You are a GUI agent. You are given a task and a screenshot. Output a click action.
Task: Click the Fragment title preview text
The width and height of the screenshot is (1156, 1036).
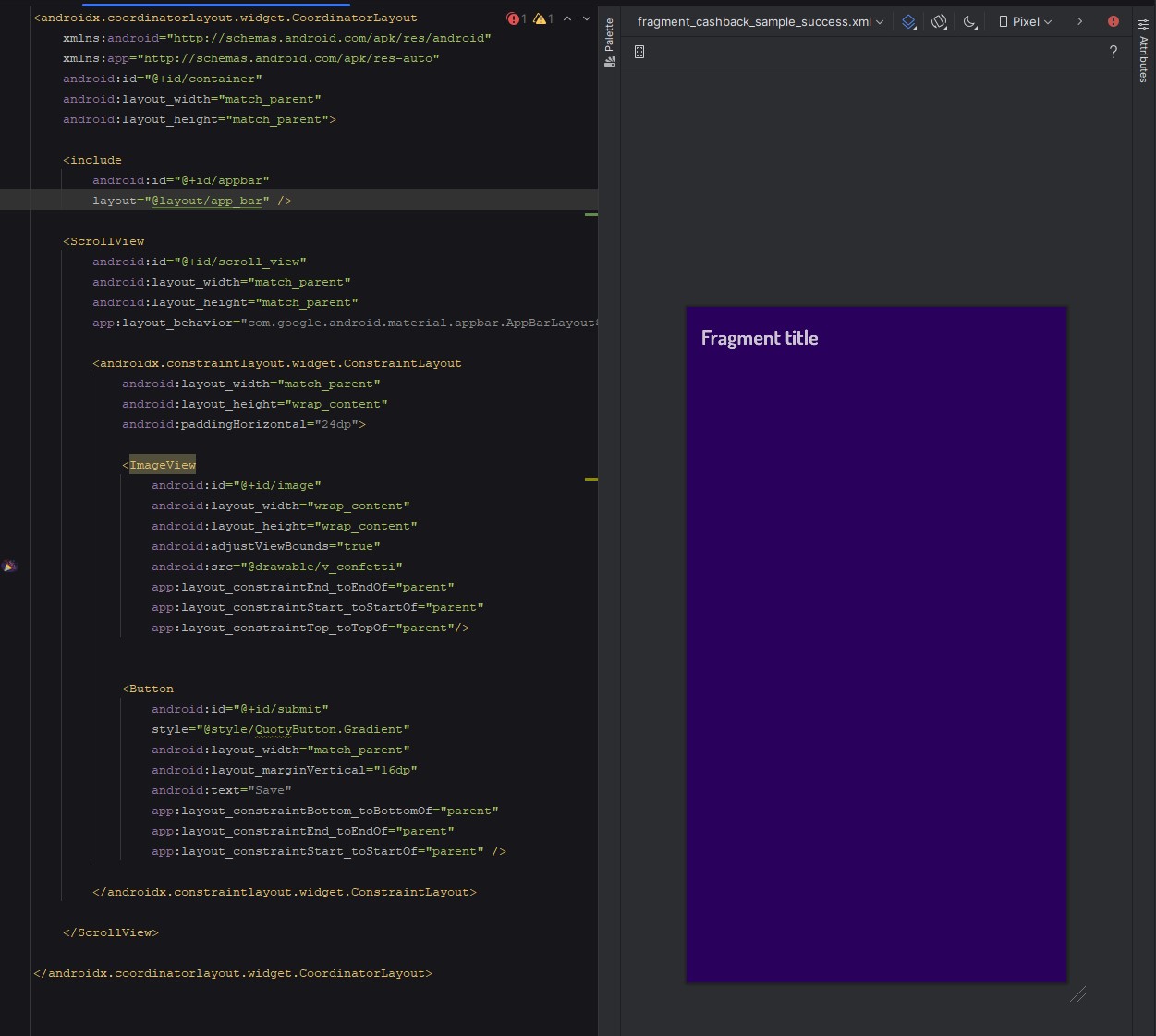point(760,338)
